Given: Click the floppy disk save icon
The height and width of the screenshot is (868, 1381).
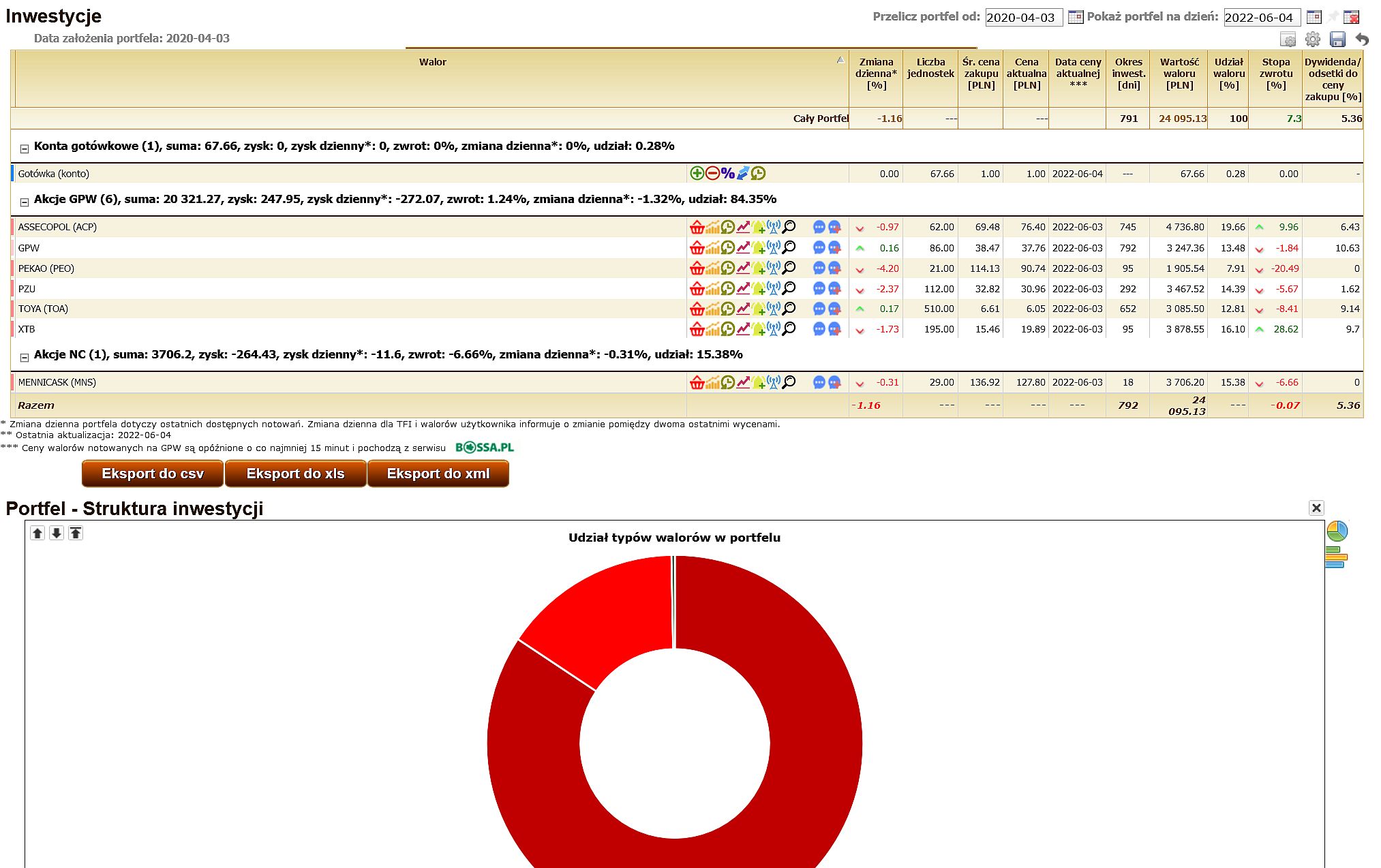Looking at the screenshot, I should (x=1337, y=40).
